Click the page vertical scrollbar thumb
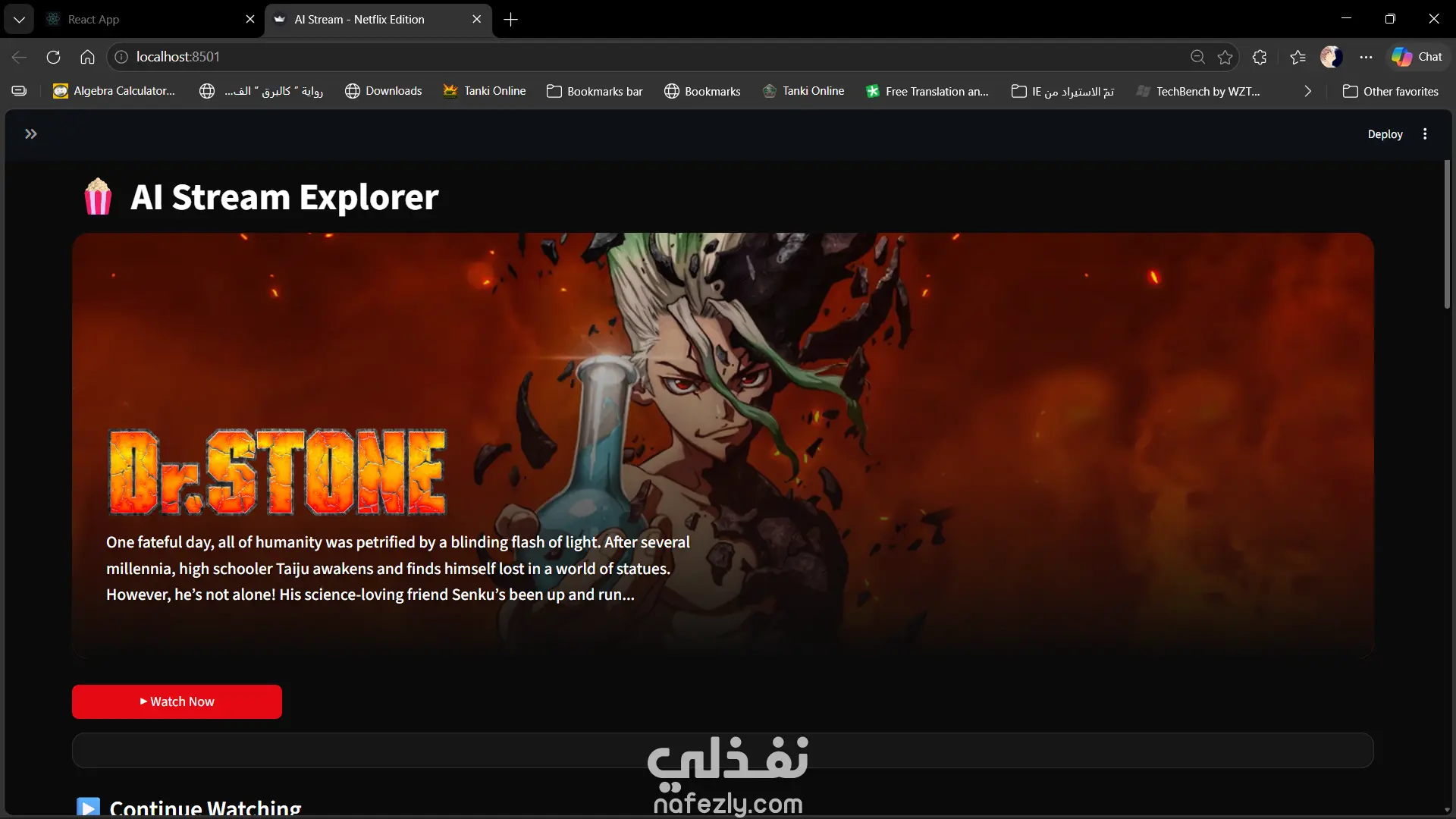1456x819 pixels. click(1447, 234)
